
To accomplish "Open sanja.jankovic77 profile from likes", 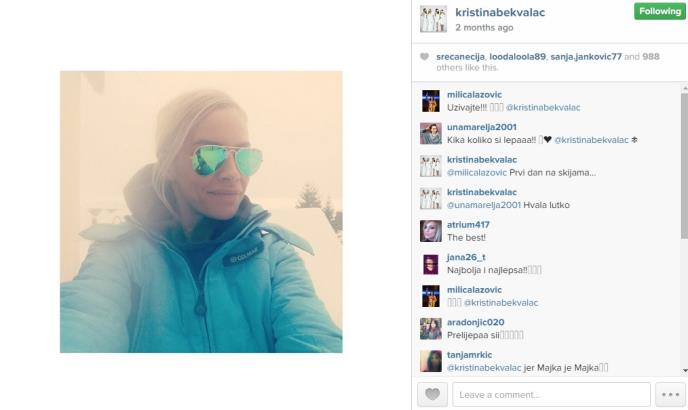I will (586, 57).
